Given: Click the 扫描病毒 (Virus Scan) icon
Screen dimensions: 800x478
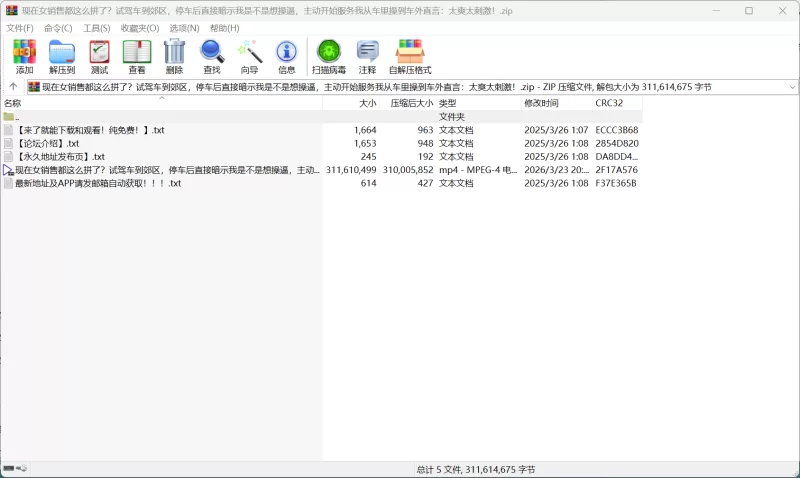Looking at the screenshot, I should tap(328, 56).
